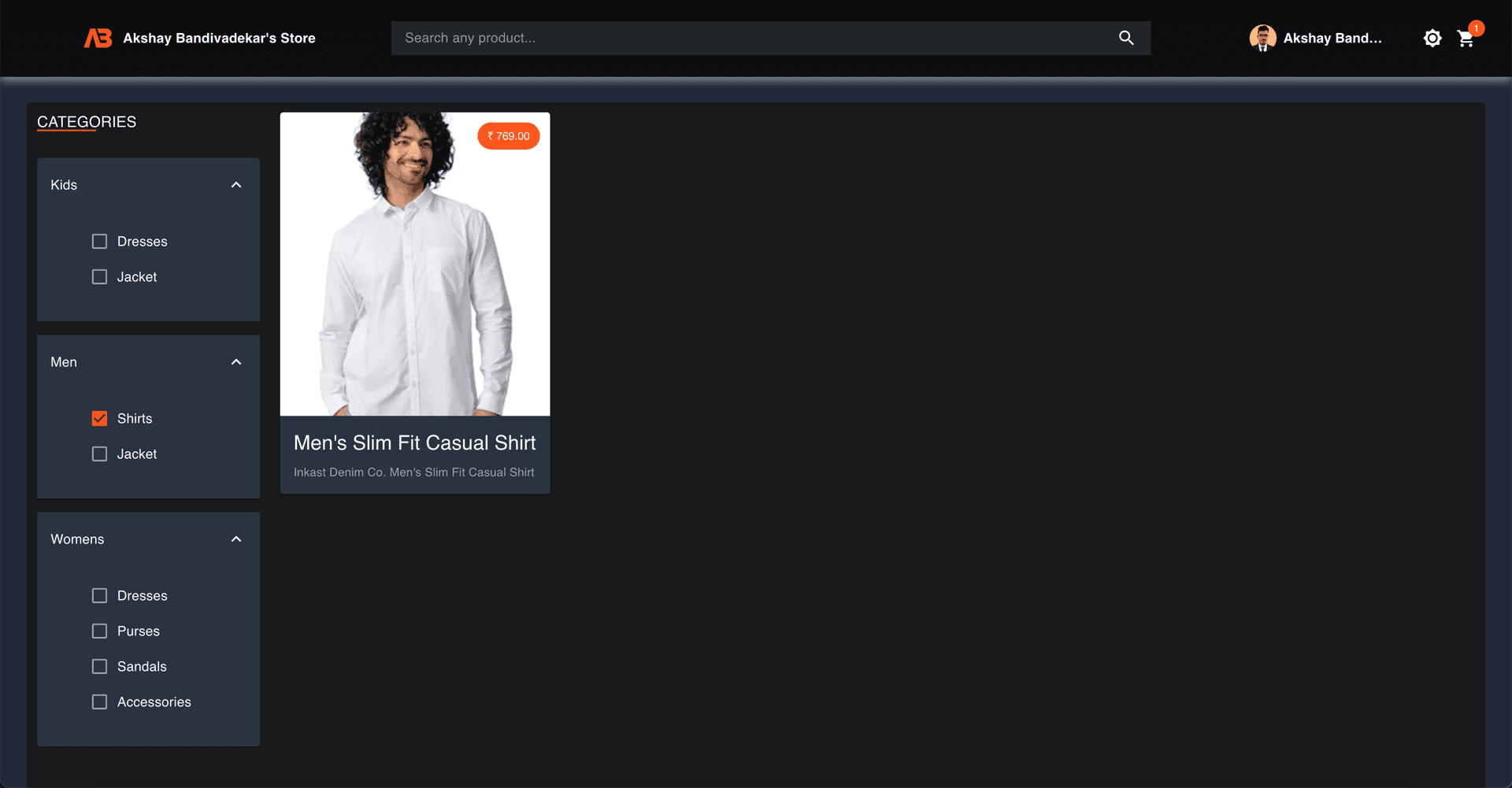The height and width of the screenshot is (788, 1512).
Task: Collapse the Kids category chevron
Action: (x=236, y=185)
